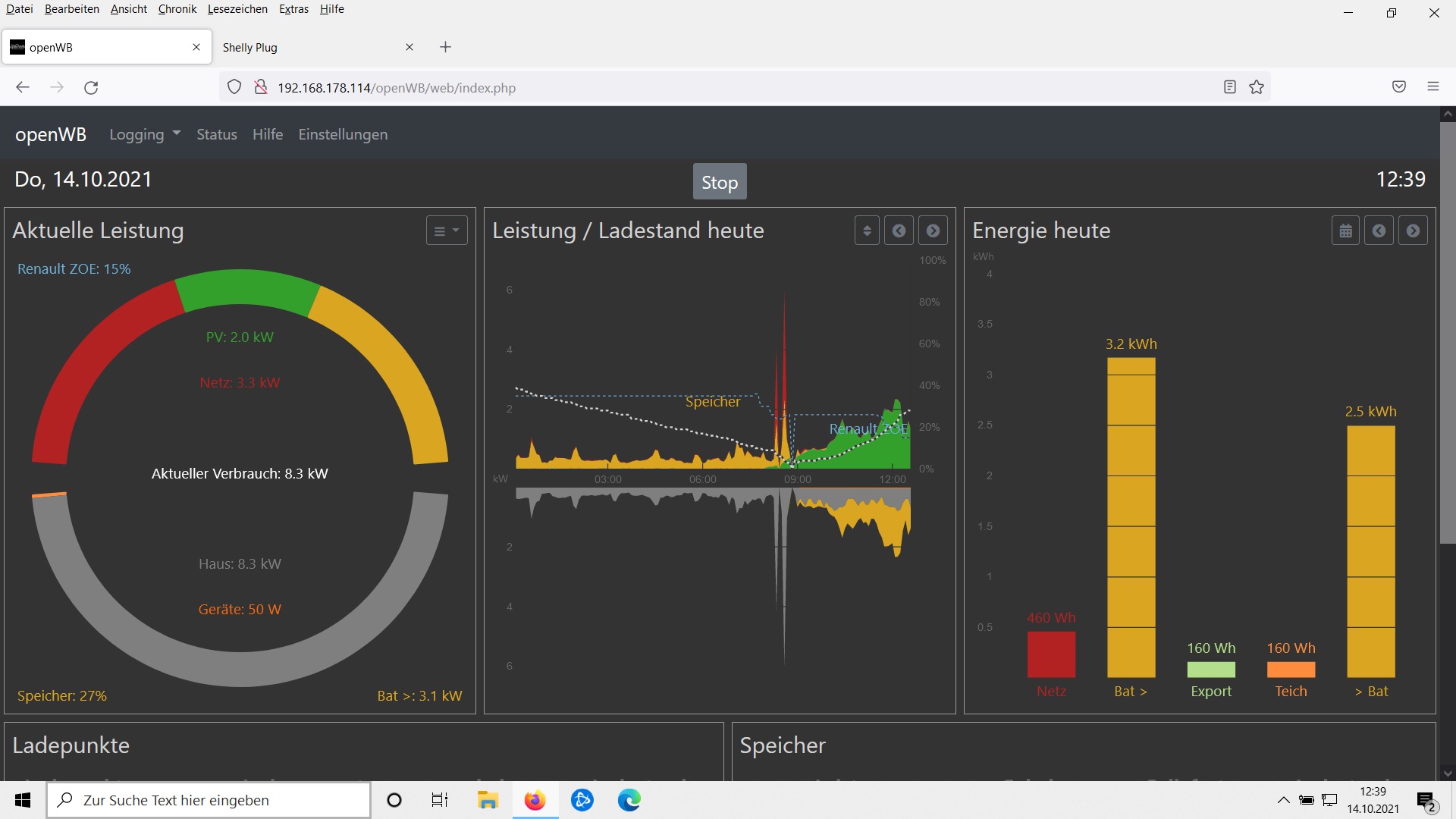
Task: Open the calendar date picker in Energie heute
Action: coord(1345,231)
